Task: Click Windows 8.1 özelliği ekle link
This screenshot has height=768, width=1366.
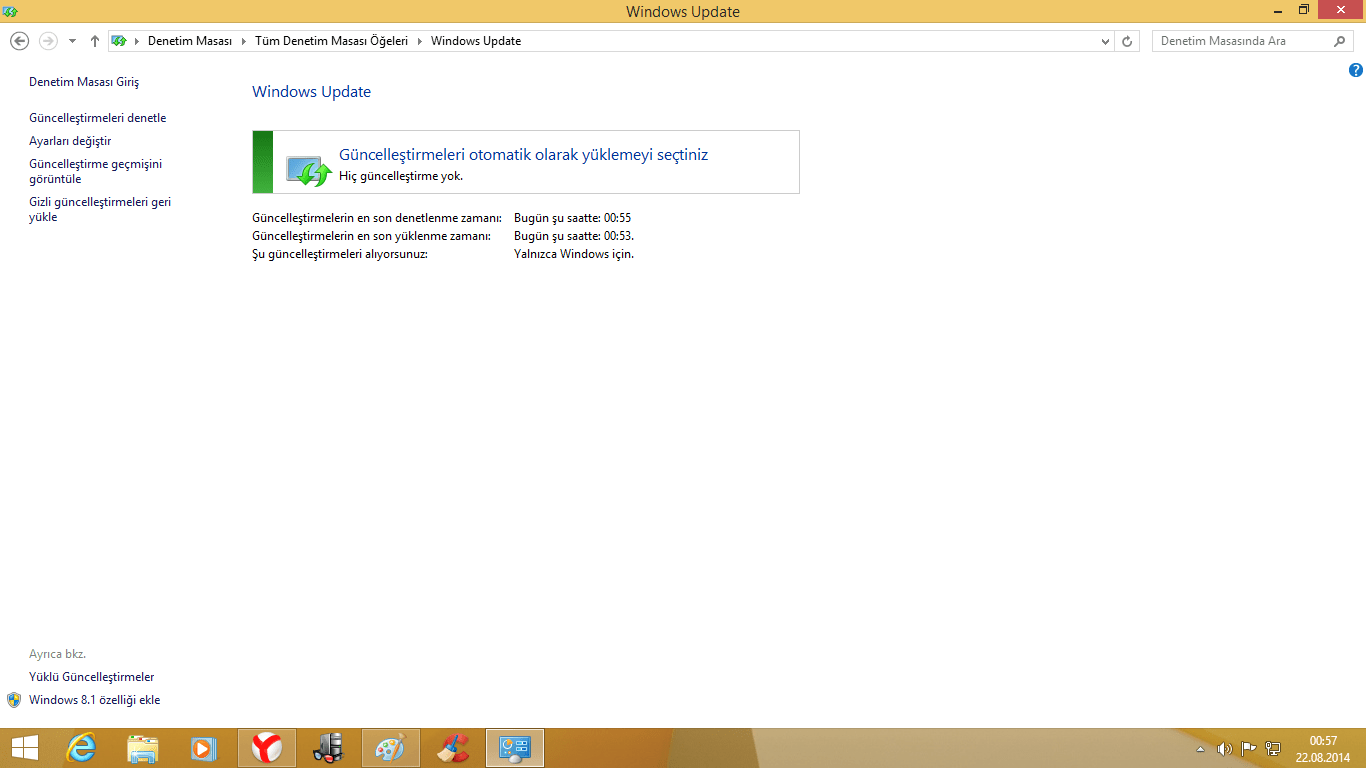Action: click(x=94, y=700)
